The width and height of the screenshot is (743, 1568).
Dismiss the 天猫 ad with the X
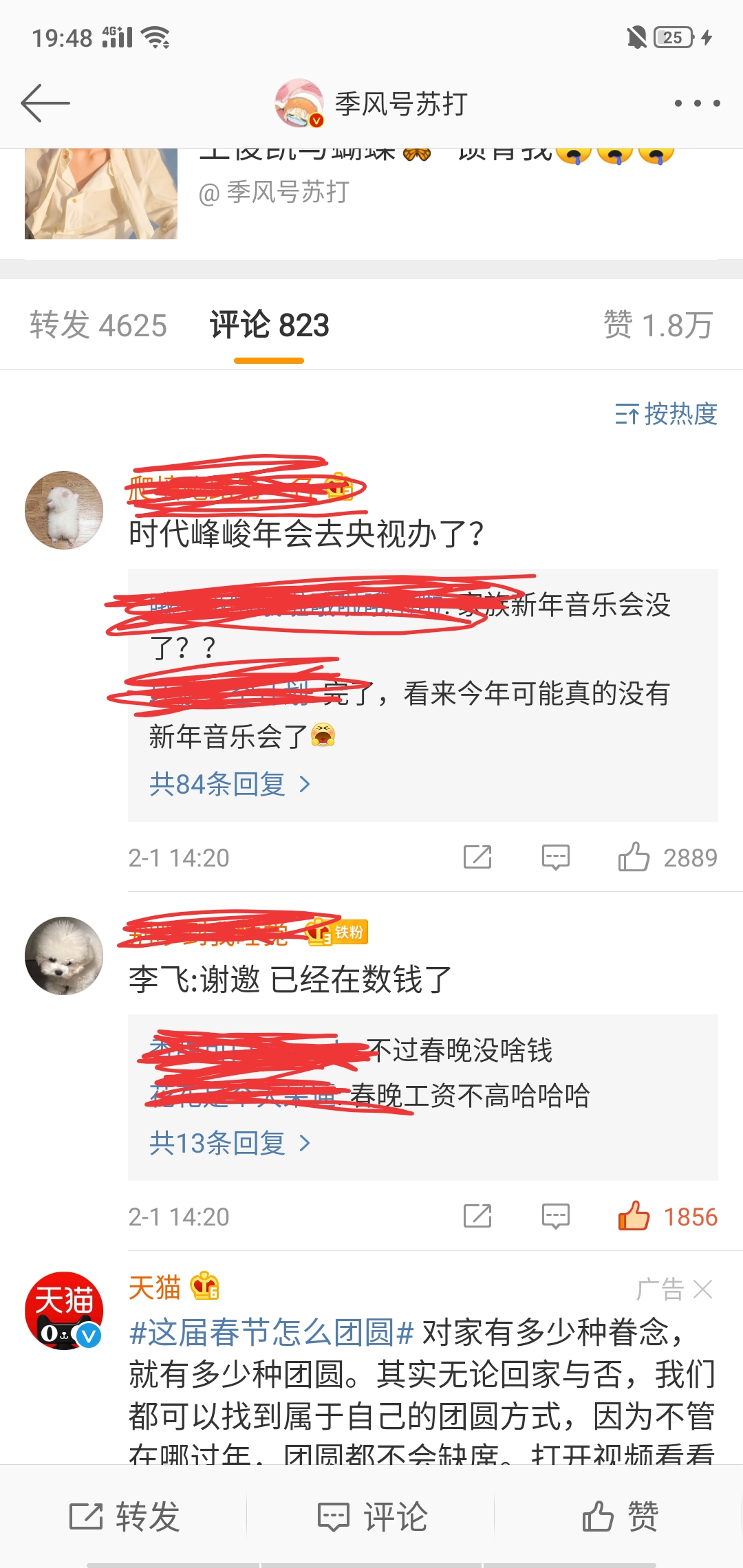tap(702, 1289)
